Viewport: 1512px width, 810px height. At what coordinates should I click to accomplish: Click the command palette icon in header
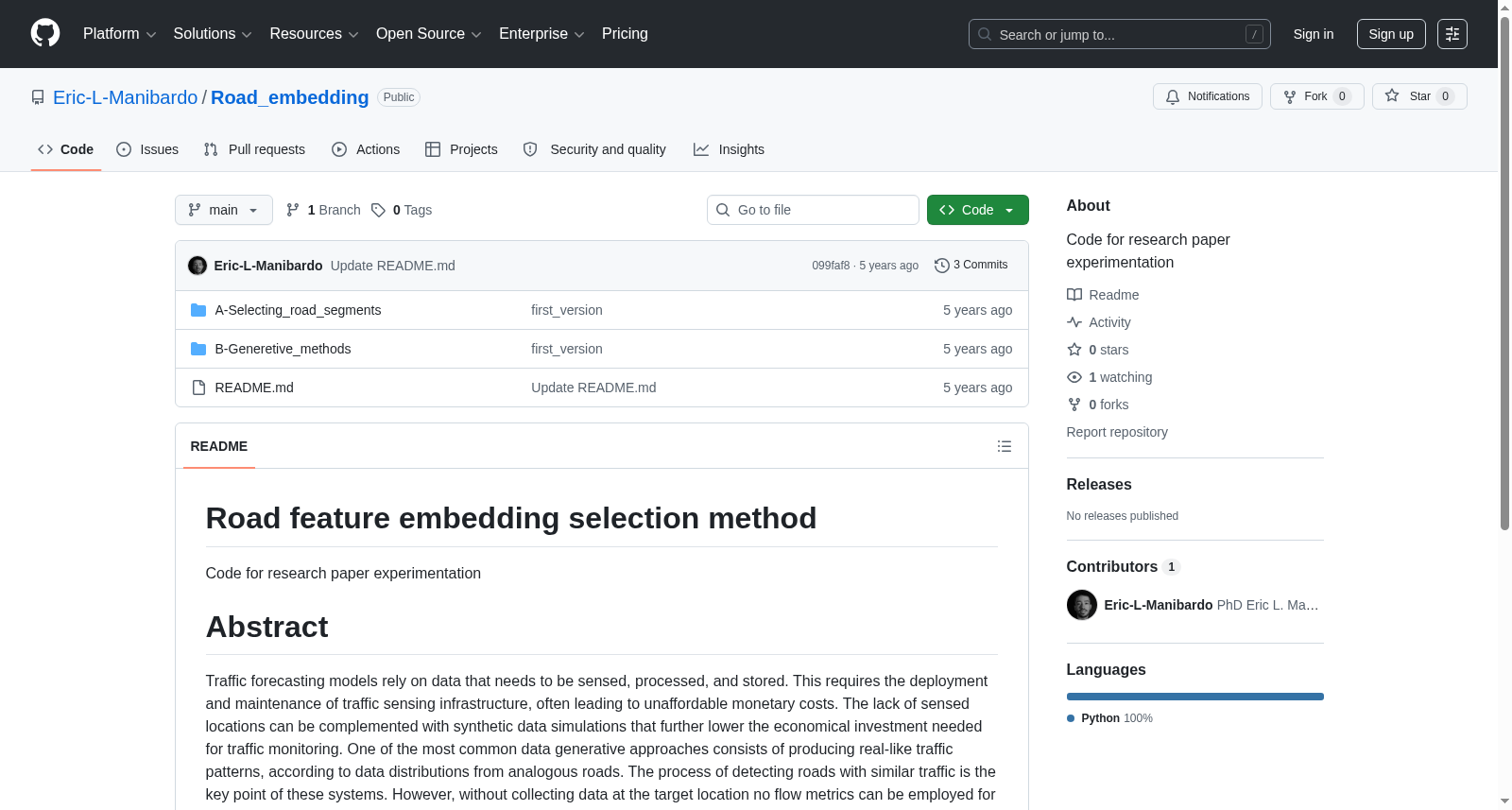point(1452,34)
